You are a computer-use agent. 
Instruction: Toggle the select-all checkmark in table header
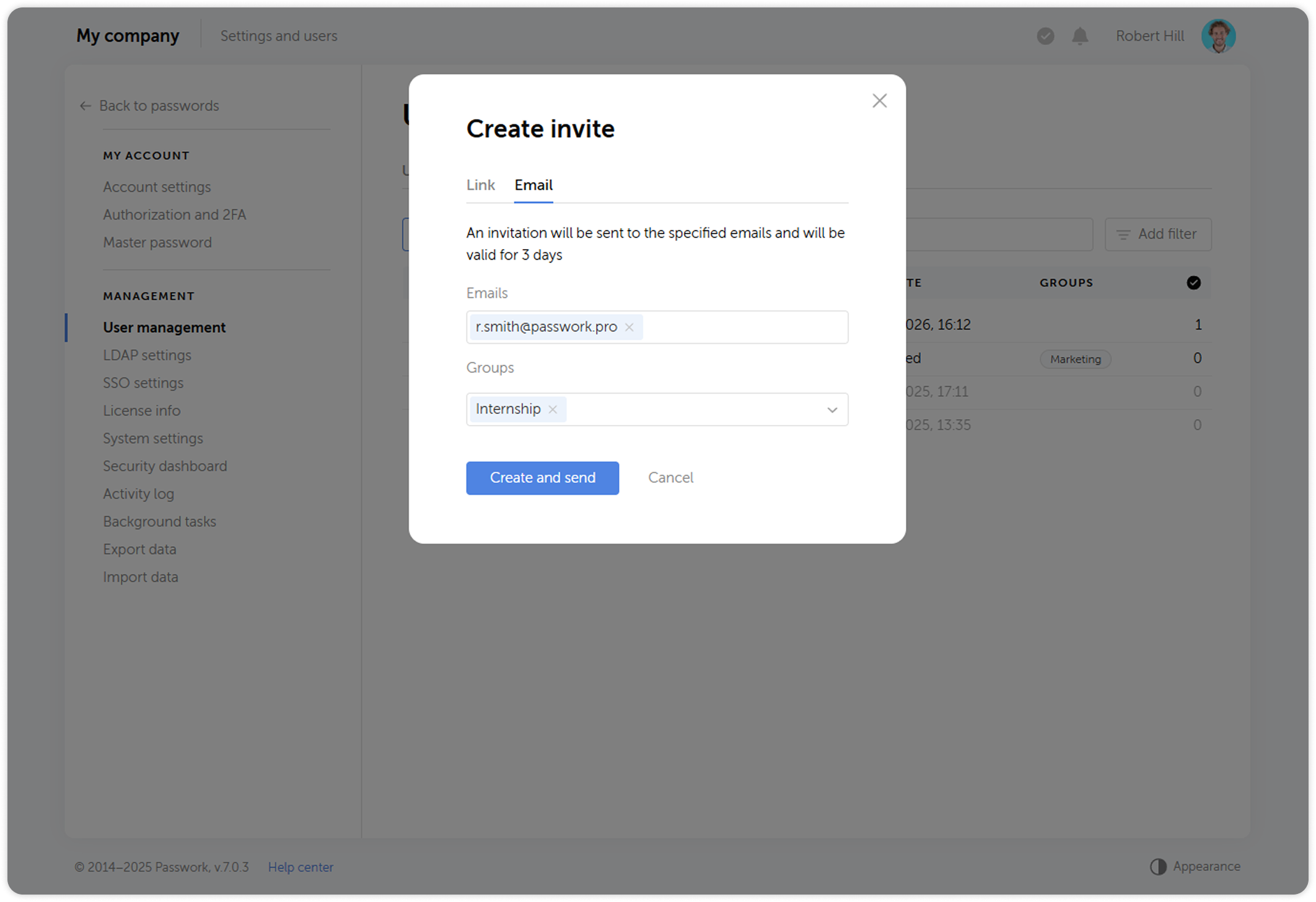point(1193,283)
